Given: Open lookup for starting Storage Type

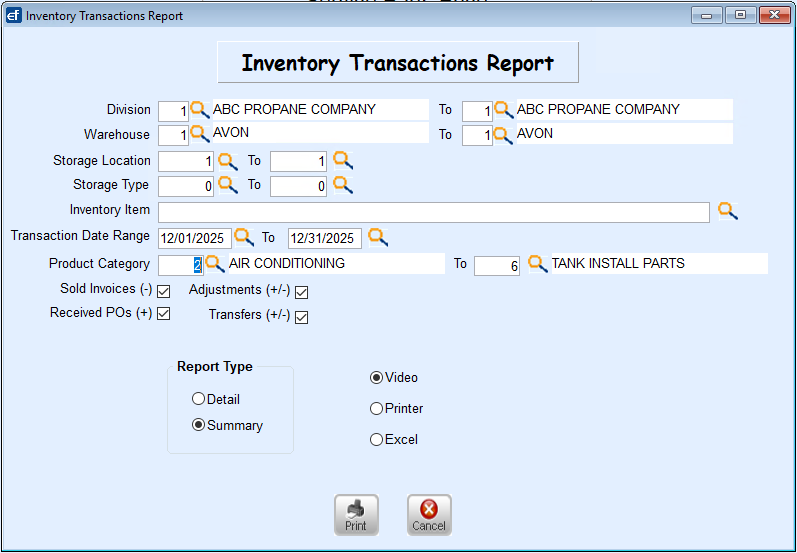Looking at the screenshot, I should pos(228,185).
